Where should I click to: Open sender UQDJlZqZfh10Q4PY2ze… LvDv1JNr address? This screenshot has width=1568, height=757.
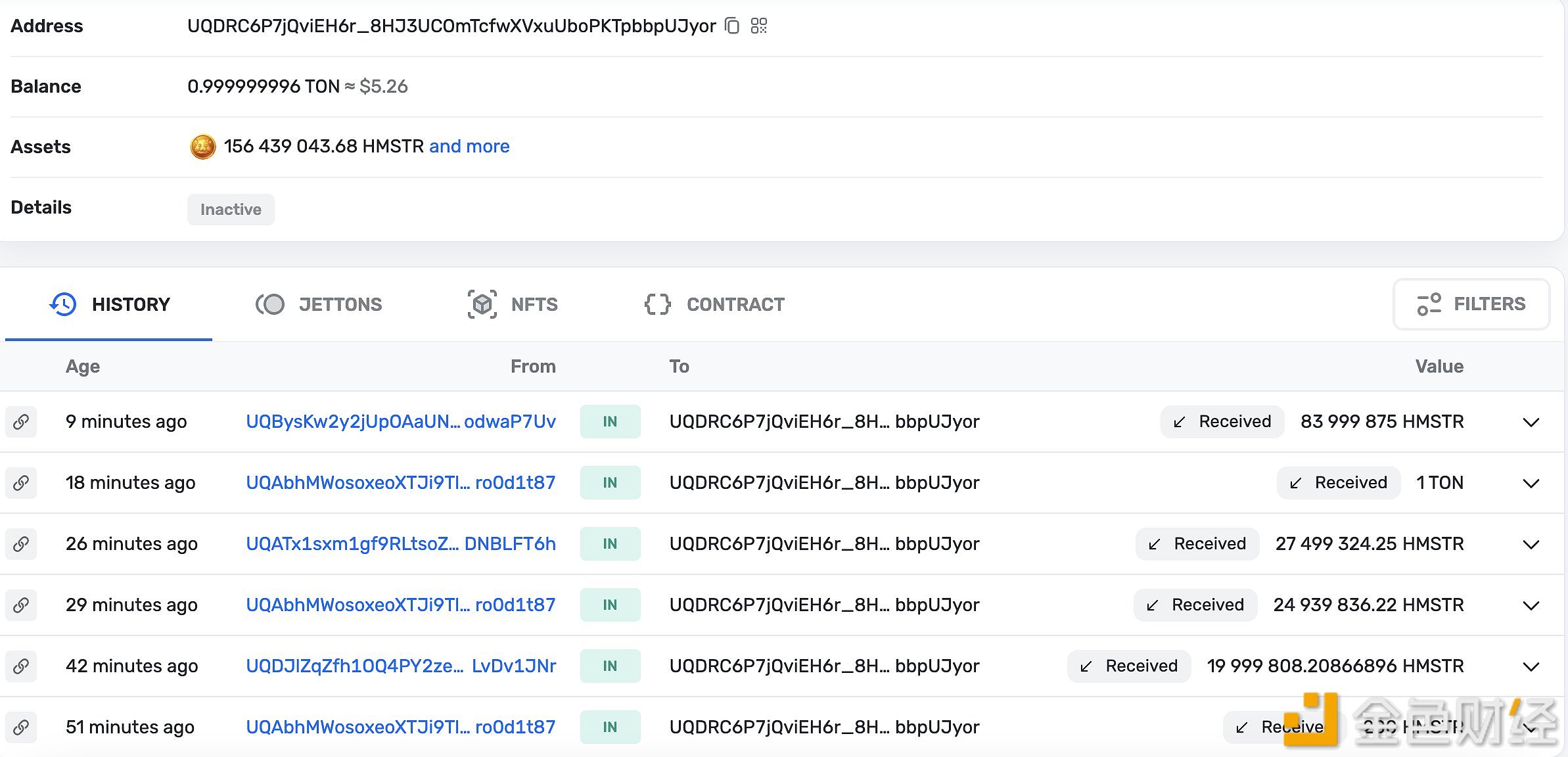[401, 666]
